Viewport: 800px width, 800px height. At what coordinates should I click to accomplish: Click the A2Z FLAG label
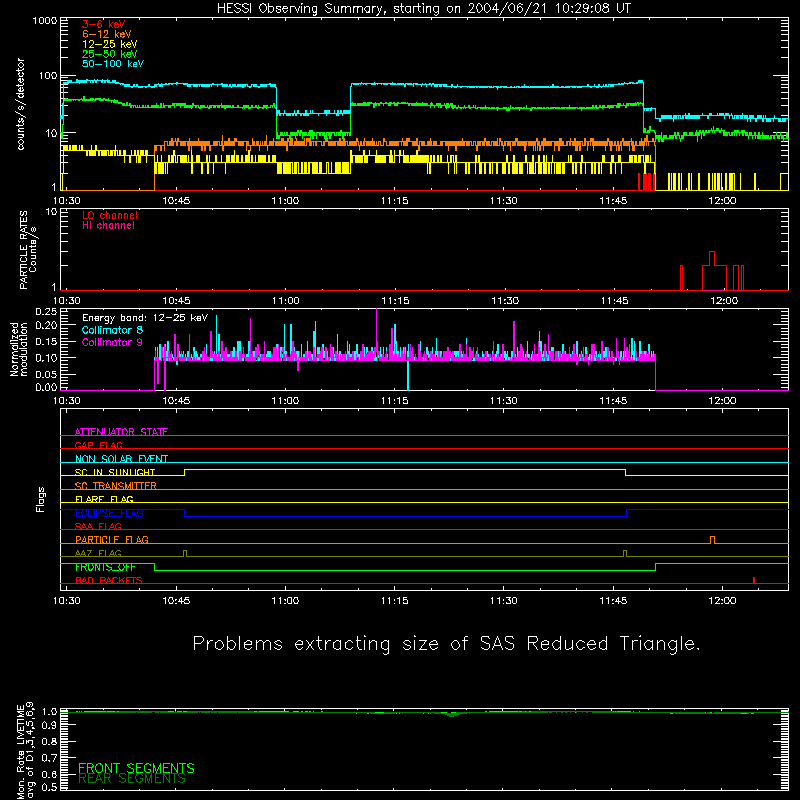[x=98, y=553]
